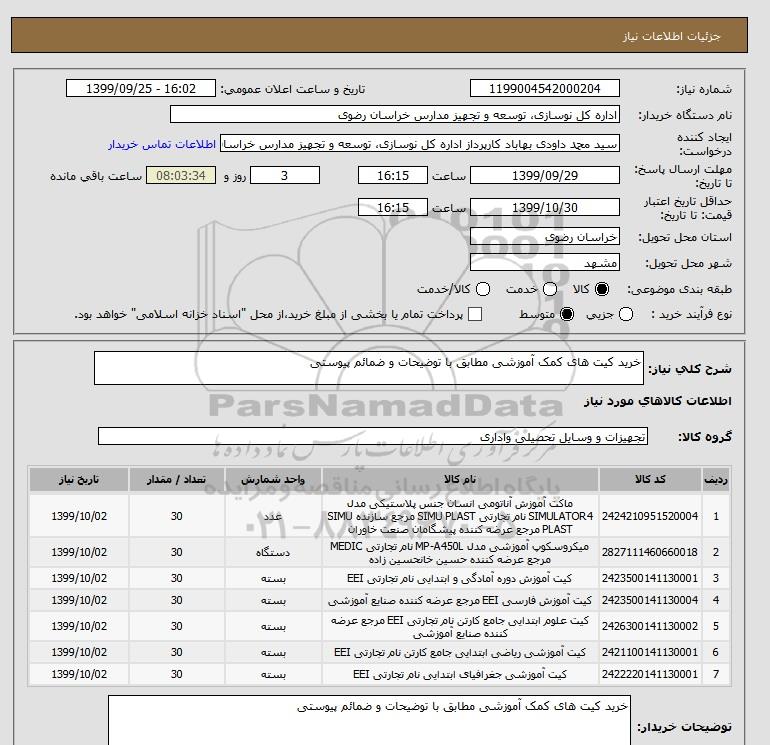Choose the جزیی purchase type radio
The image size is (770, 745).
[x=626, y=314]
